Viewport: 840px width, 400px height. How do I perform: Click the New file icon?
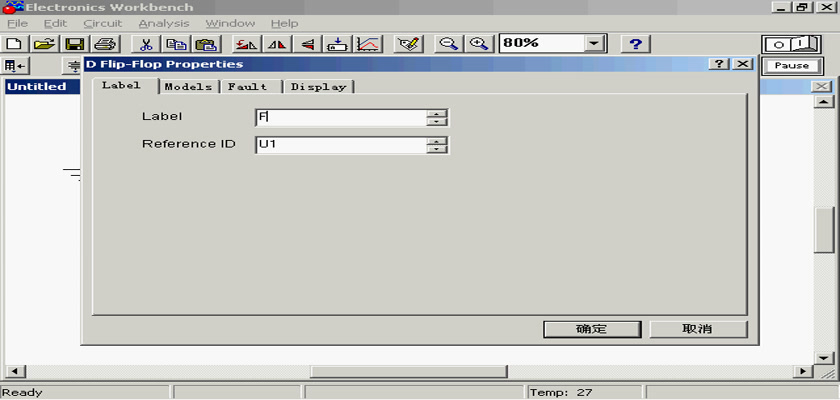[x=14, y=44]
